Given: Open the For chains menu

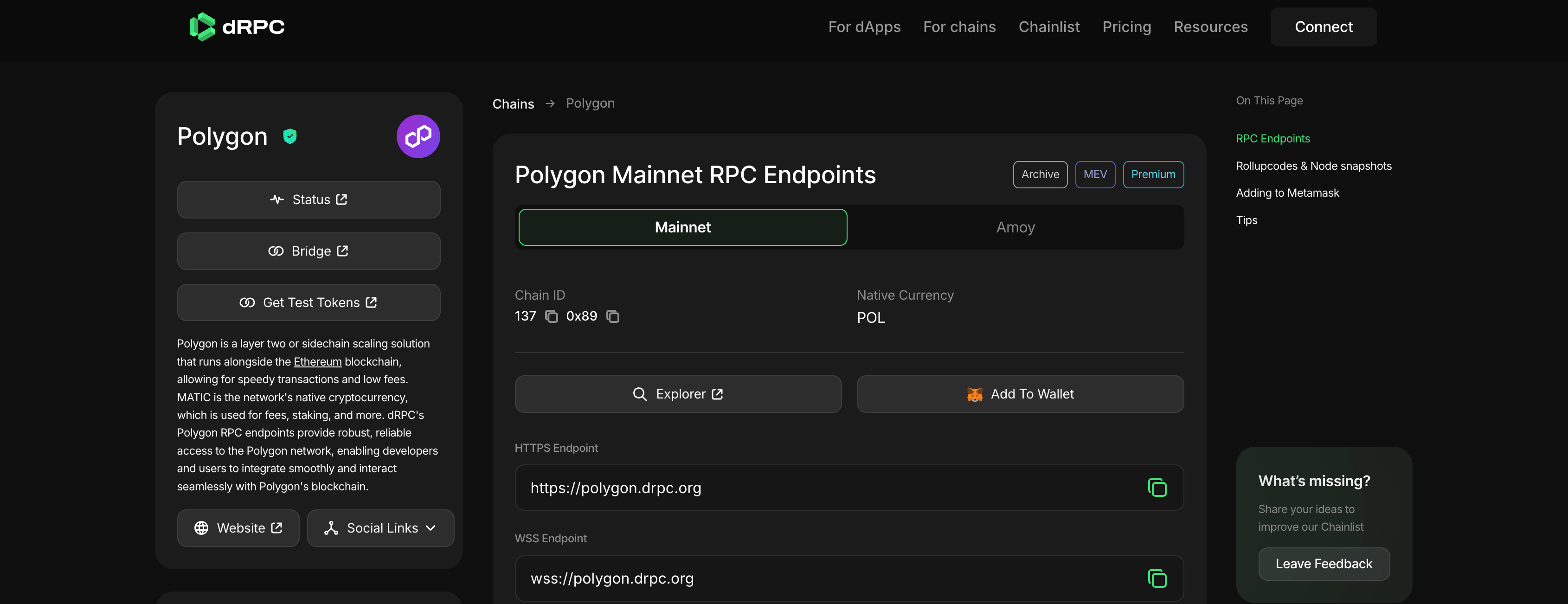Looking at the screenshot, I should [959, 27].
